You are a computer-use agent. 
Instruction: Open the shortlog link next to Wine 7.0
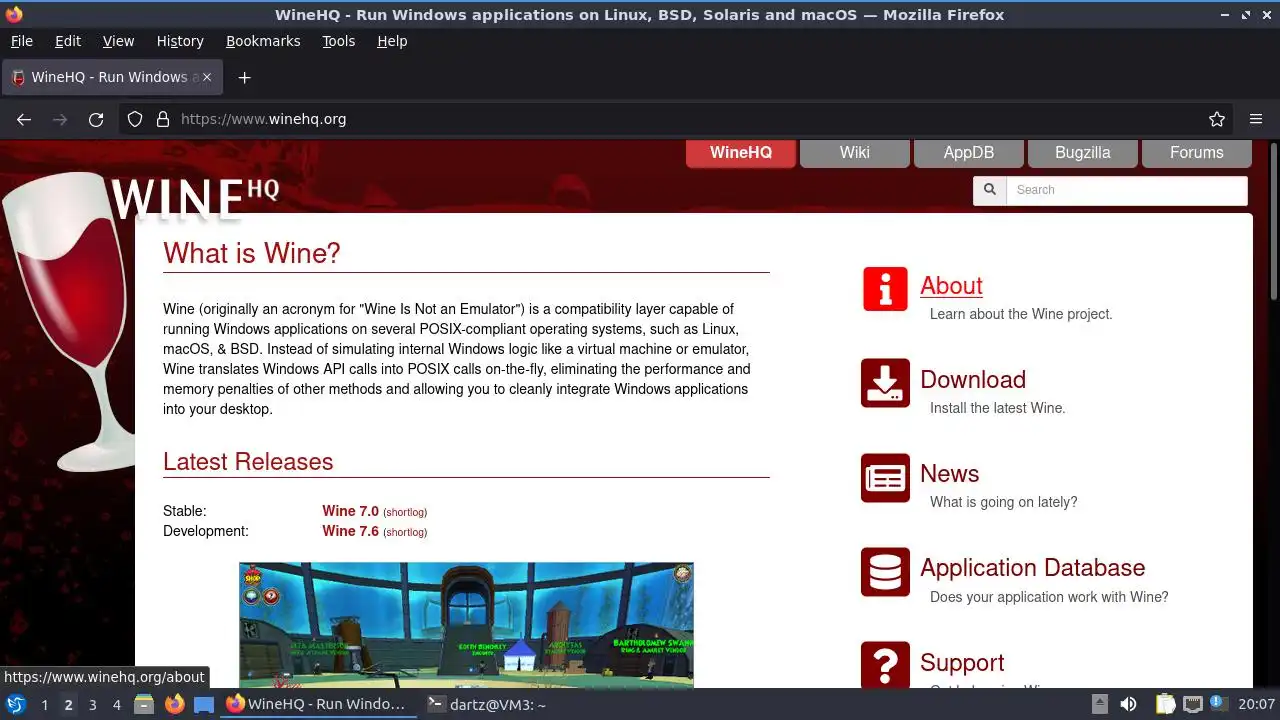pos(405,512)
